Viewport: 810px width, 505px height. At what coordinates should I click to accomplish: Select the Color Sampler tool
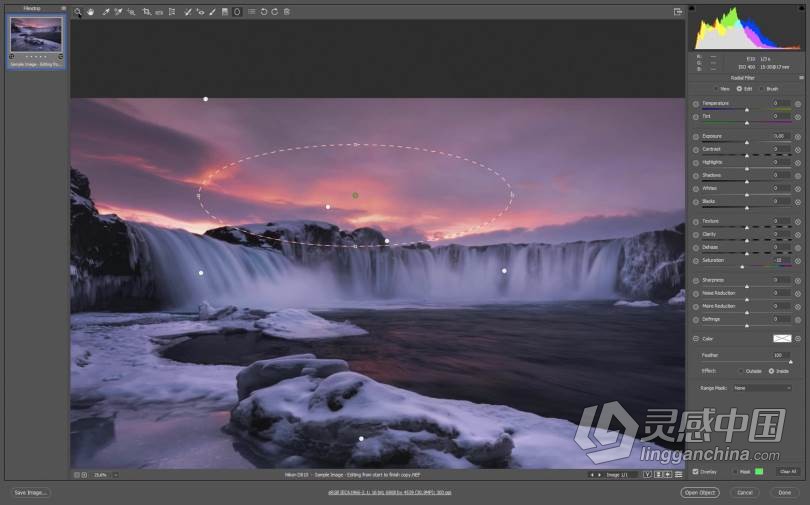pos(118,11)
